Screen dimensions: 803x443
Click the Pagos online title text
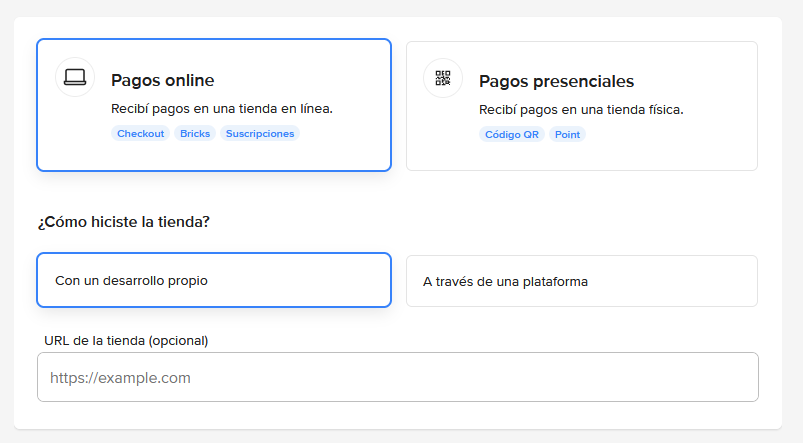coord(163,80)
